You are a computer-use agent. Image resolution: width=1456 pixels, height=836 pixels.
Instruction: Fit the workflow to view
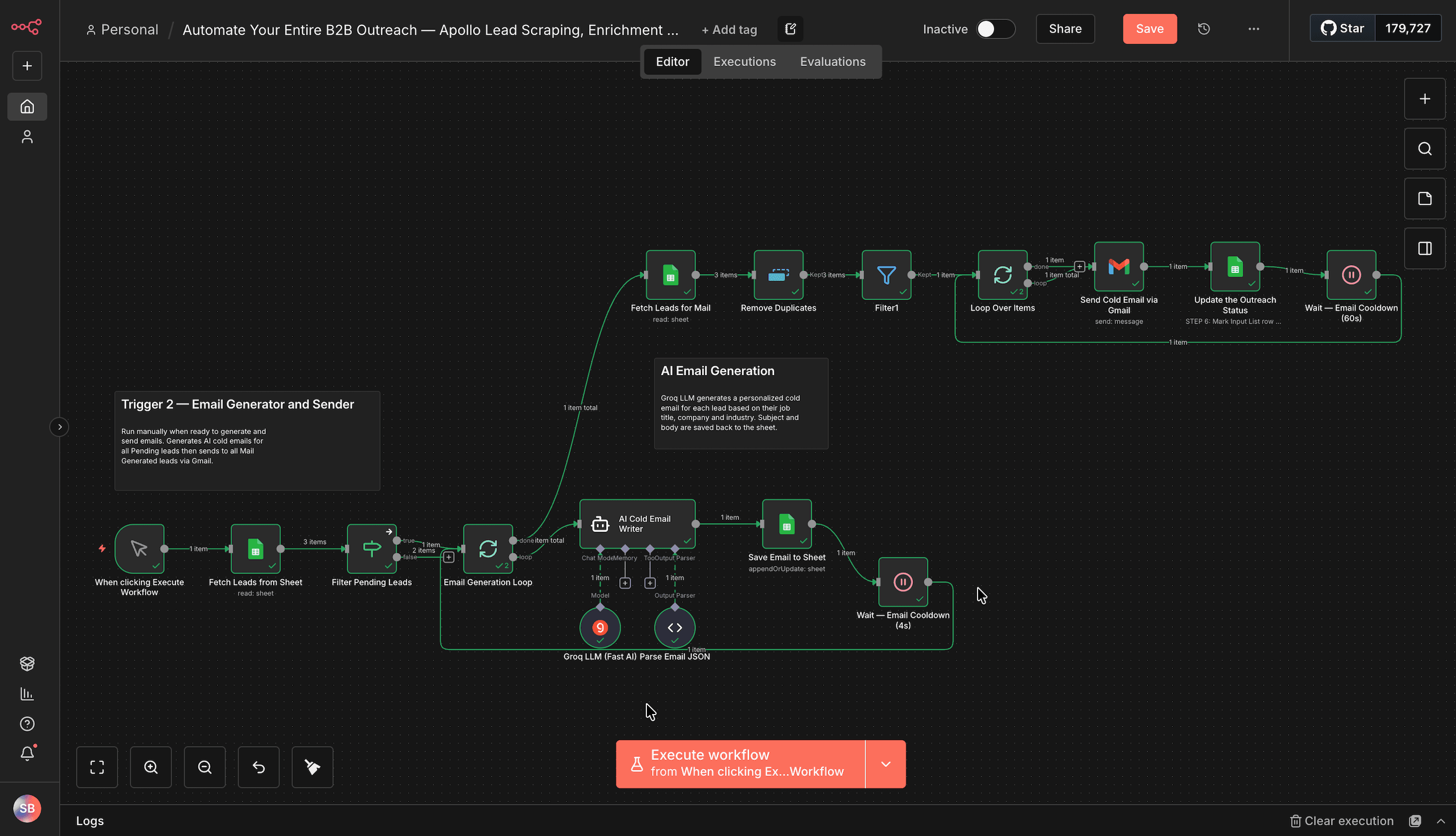pyautogui.click(x=97, y=767)
